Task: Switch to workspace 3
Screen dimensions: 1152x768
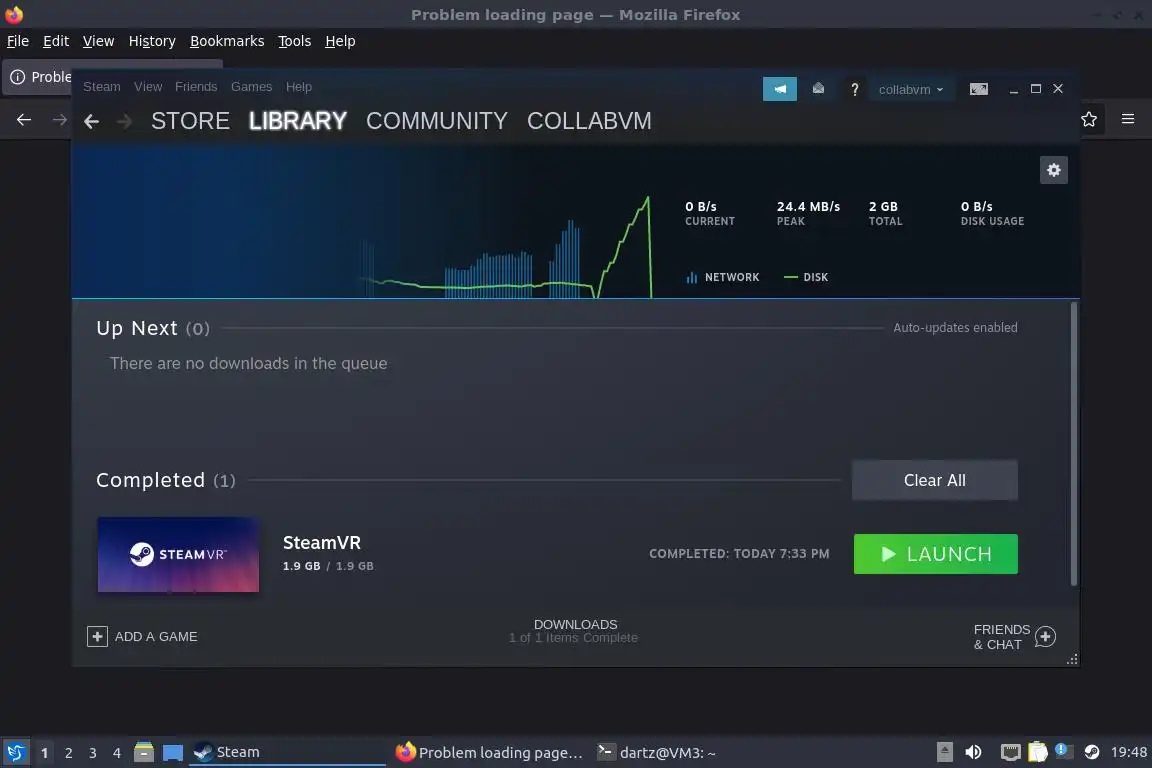Action: (x=93, y=753)
